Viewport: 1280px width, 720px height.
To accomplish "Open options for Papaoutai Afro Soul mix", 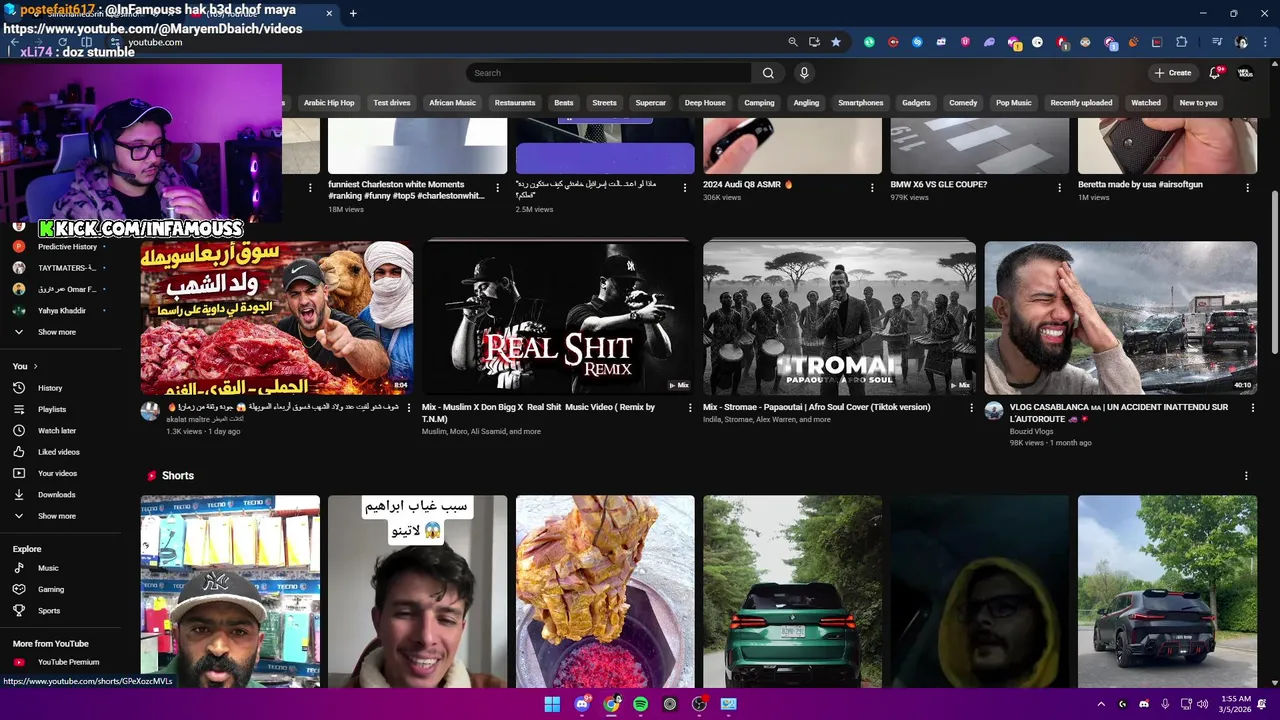I will (x=971, y=407).
